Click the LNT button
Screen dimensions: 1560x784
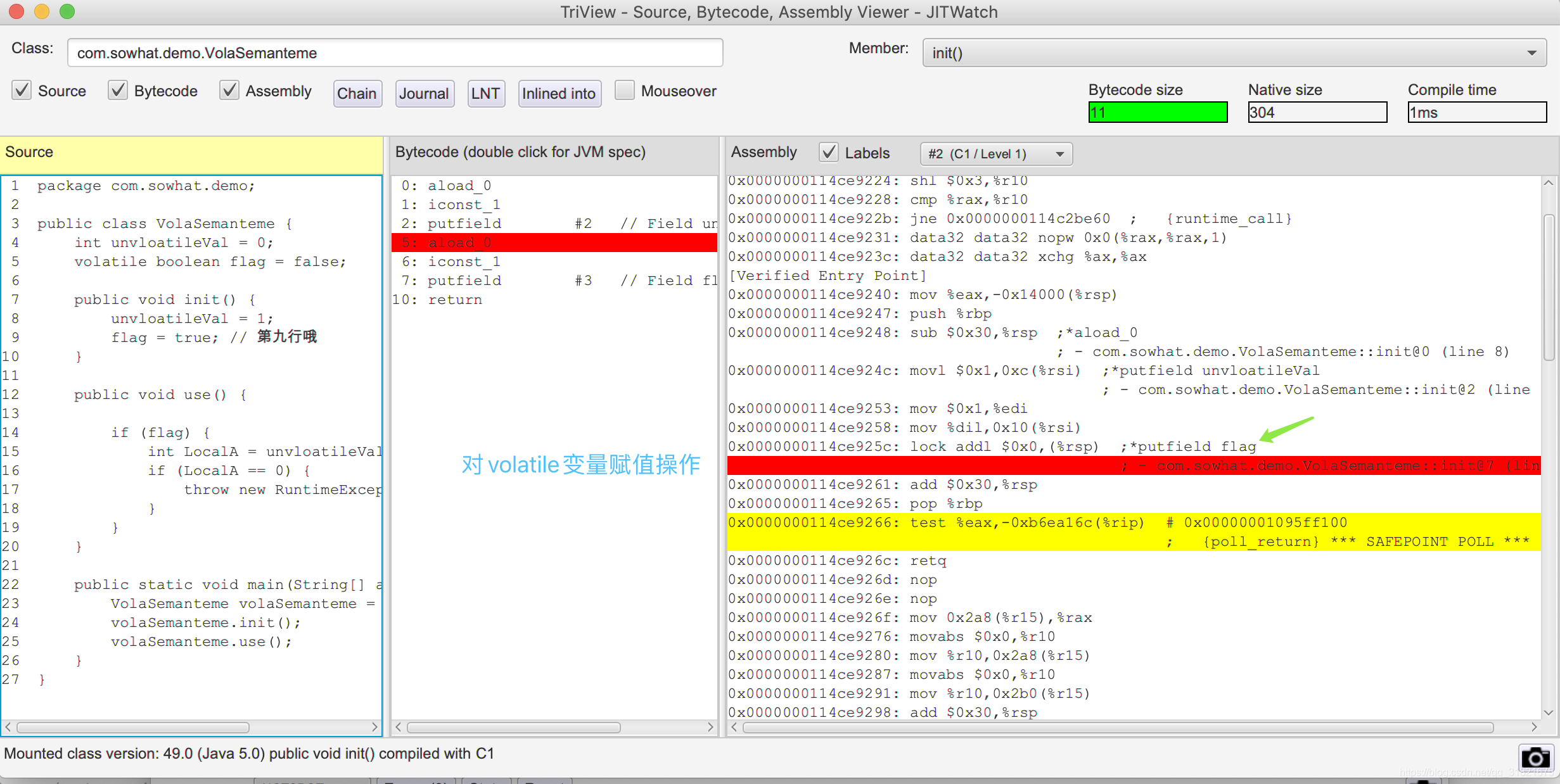pos(486,94)
